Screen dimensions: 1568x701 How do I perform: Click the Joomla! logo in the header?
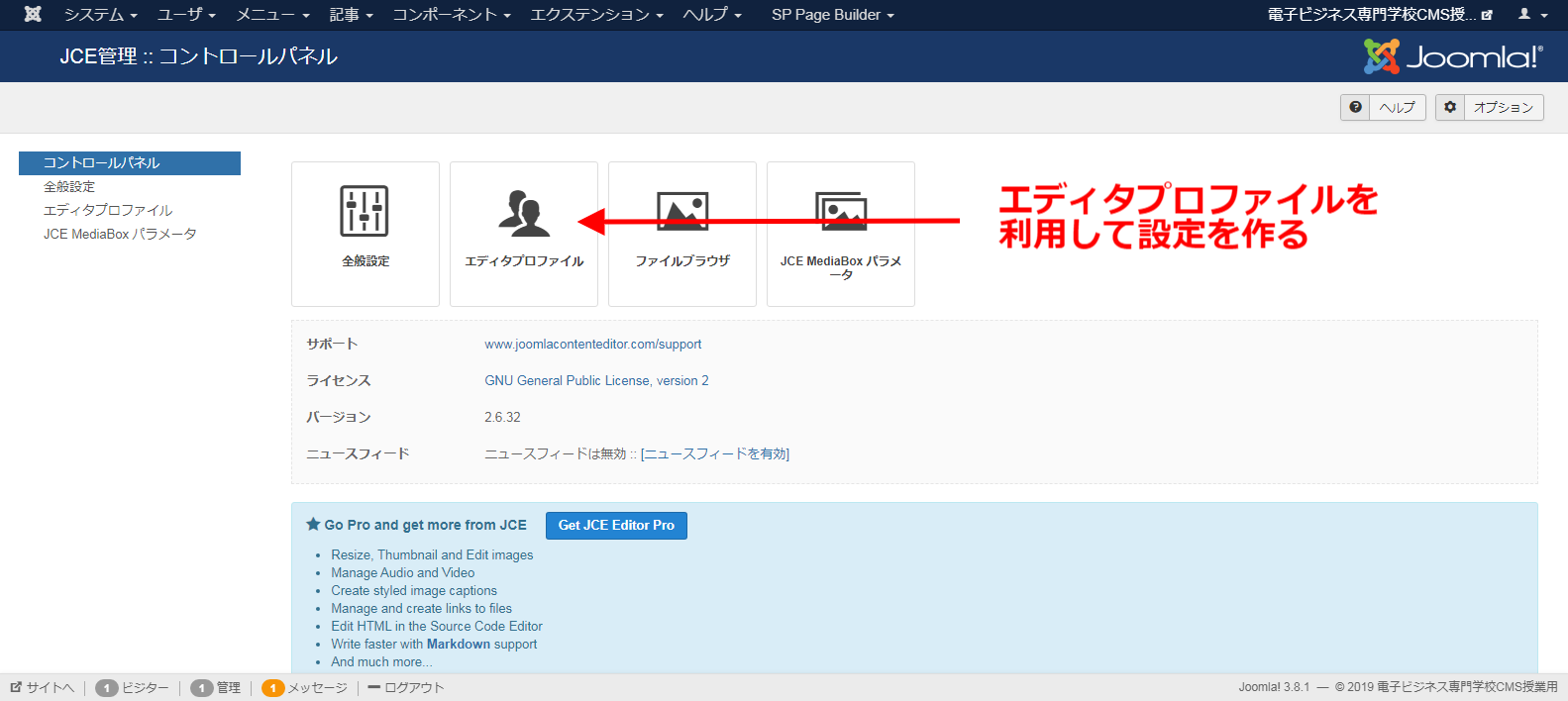tap(1453, 56)
